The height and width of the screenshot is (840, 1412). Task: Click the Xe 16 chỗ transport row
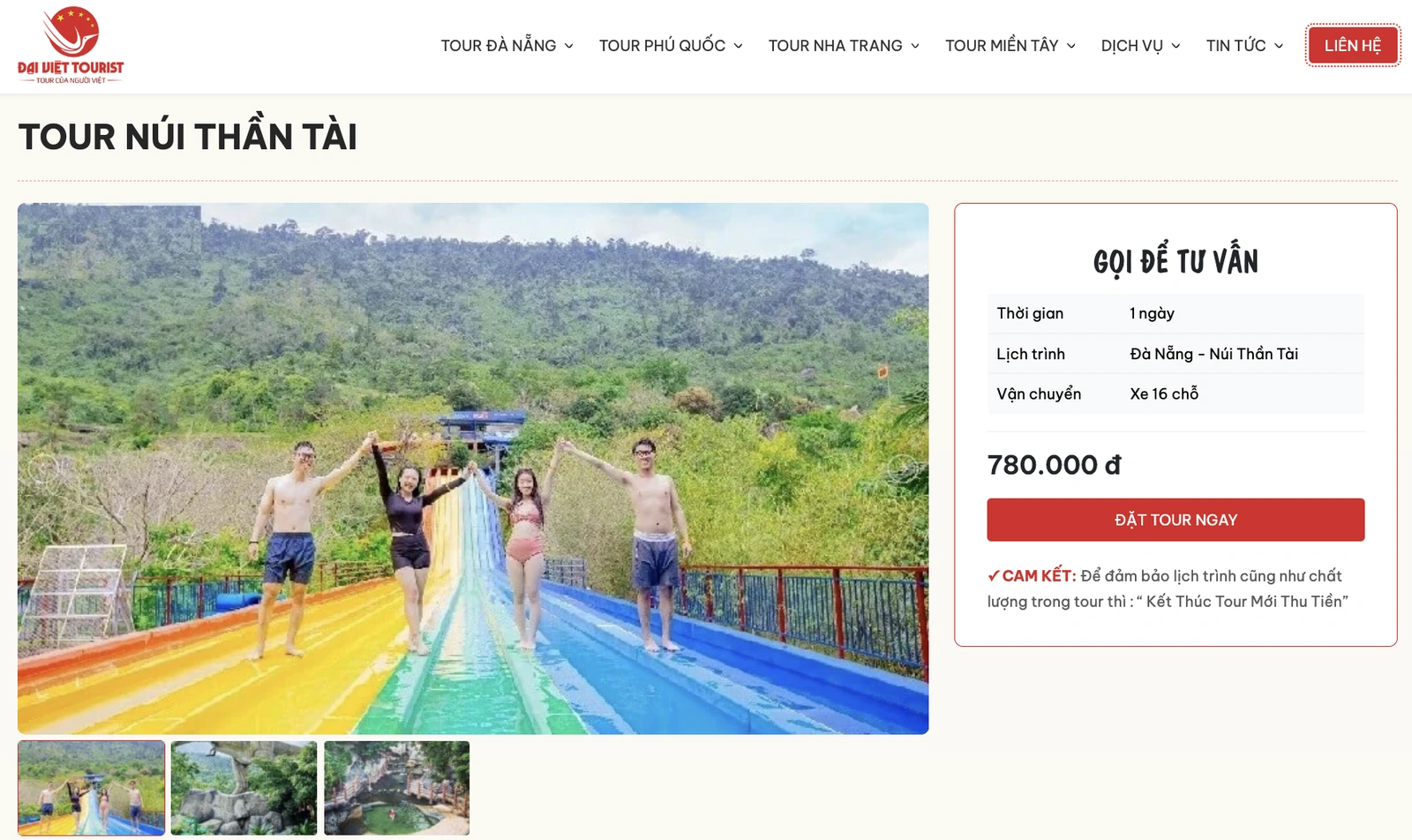[x=1175, y=394]
